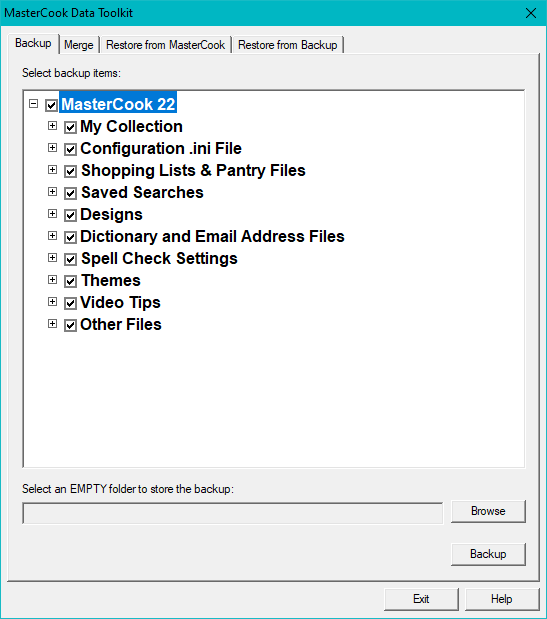Toggle the Other Files checkbox
This screenshot has width=547, height=619.
click(x=70, y=326)
